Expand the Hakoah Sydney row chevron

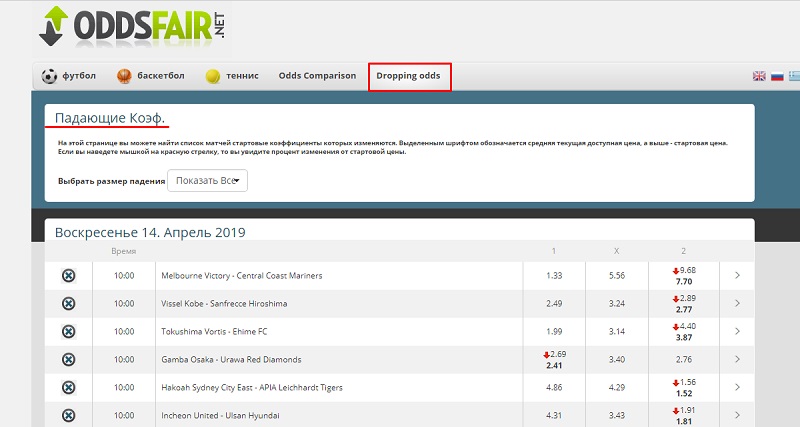point(737,388)
